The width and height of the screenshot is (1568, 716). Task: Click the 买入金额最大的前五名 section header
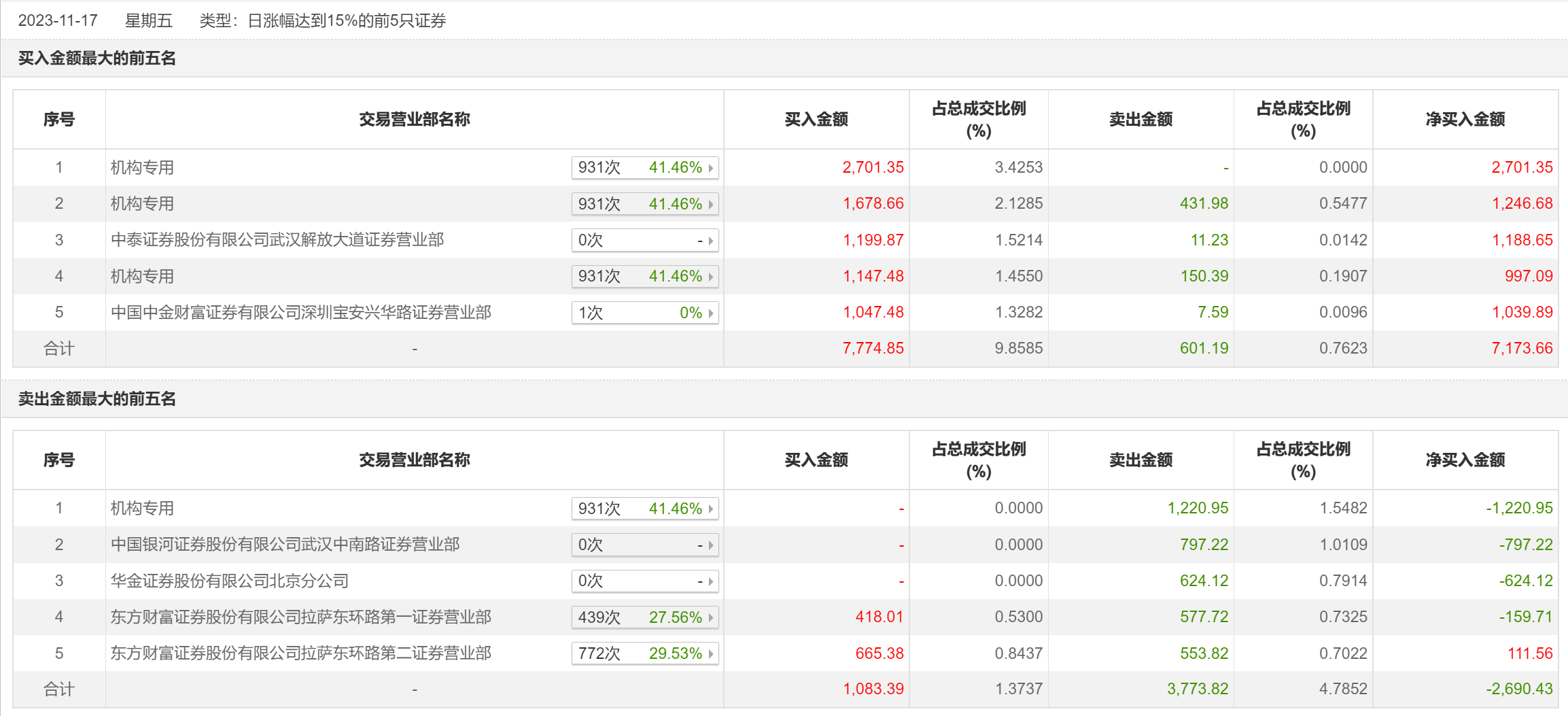pos(97,58)
